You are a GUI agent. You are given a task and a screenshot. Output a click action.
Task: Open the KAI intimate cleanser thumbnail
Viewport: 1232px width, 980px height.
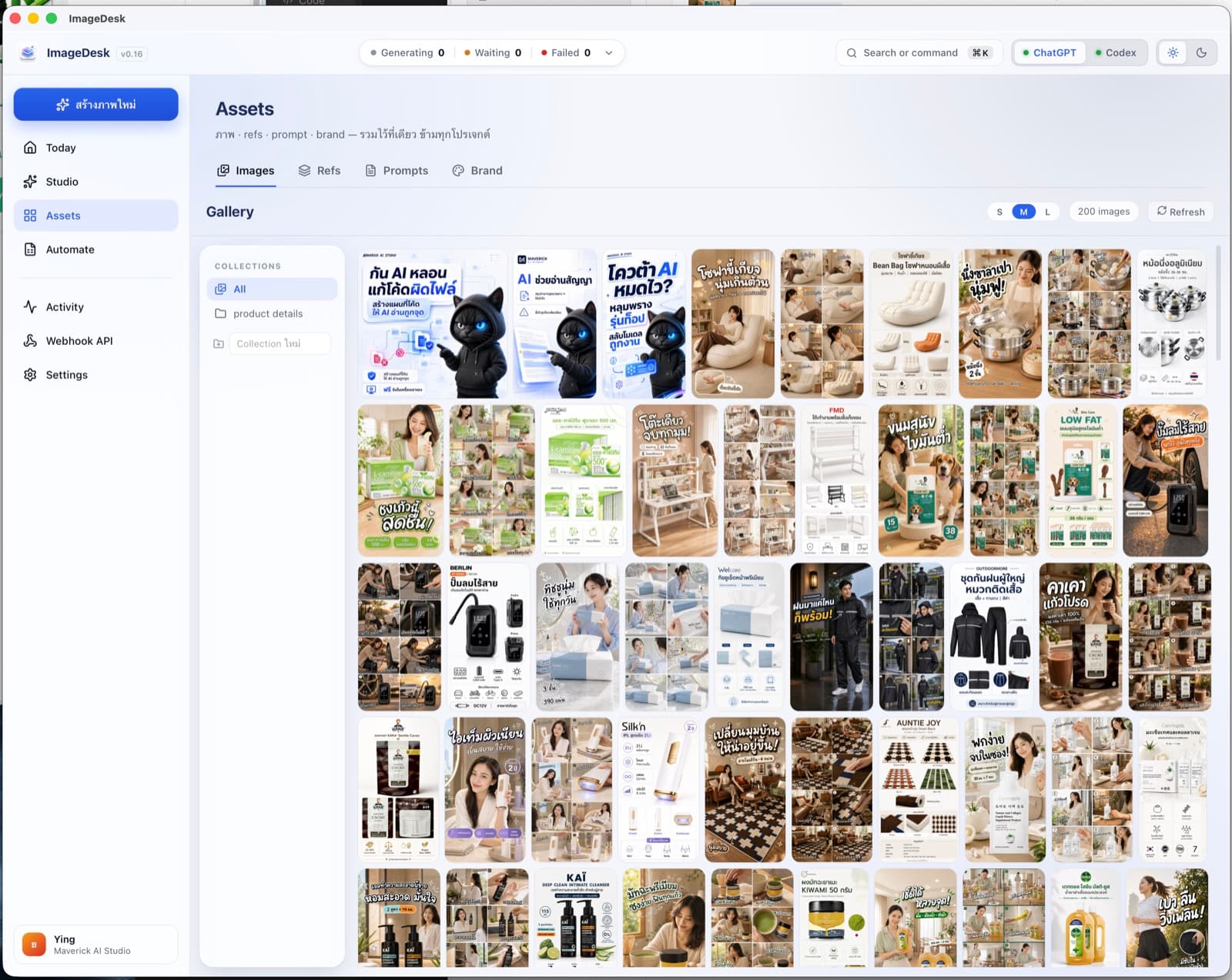(576, 918)
